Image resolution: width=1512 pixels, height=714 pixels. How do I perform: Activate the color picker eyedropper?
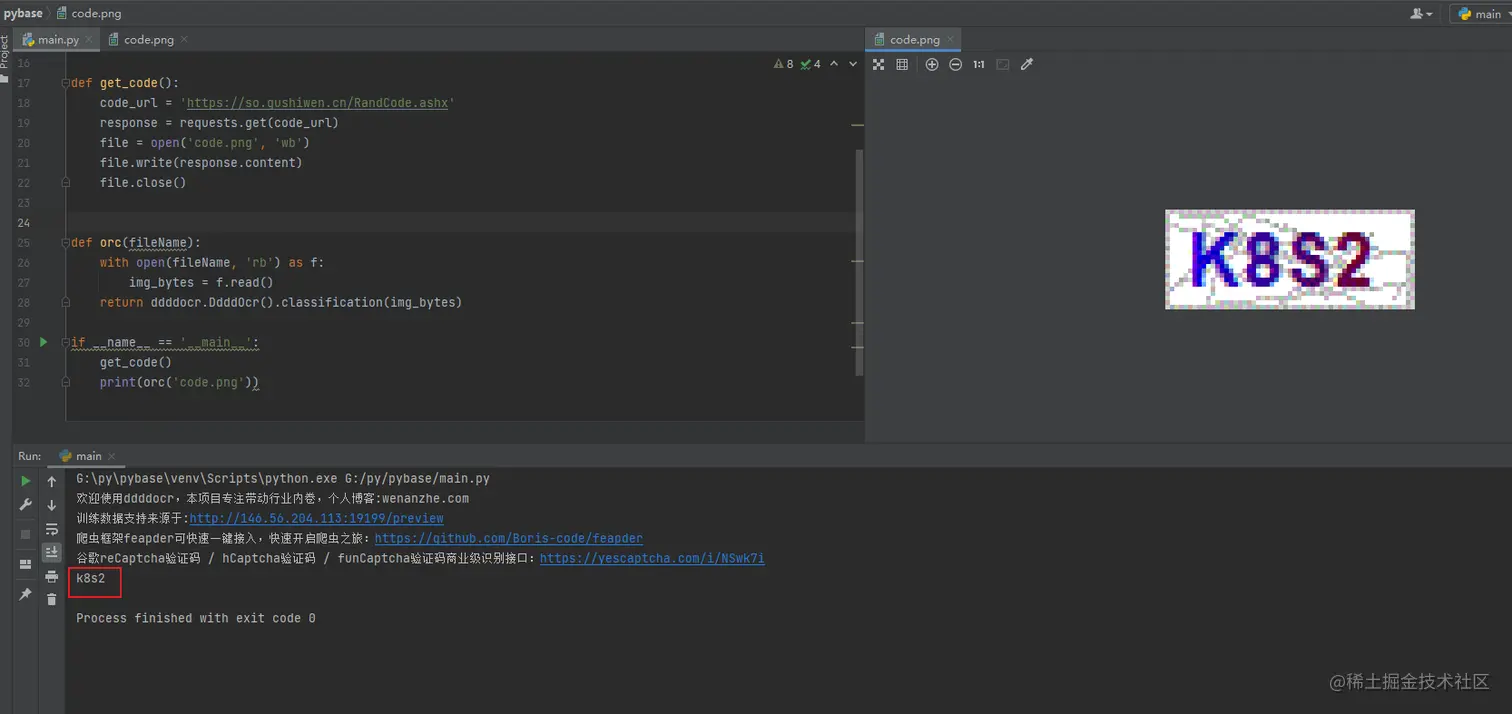click(x=1026, y=64)
